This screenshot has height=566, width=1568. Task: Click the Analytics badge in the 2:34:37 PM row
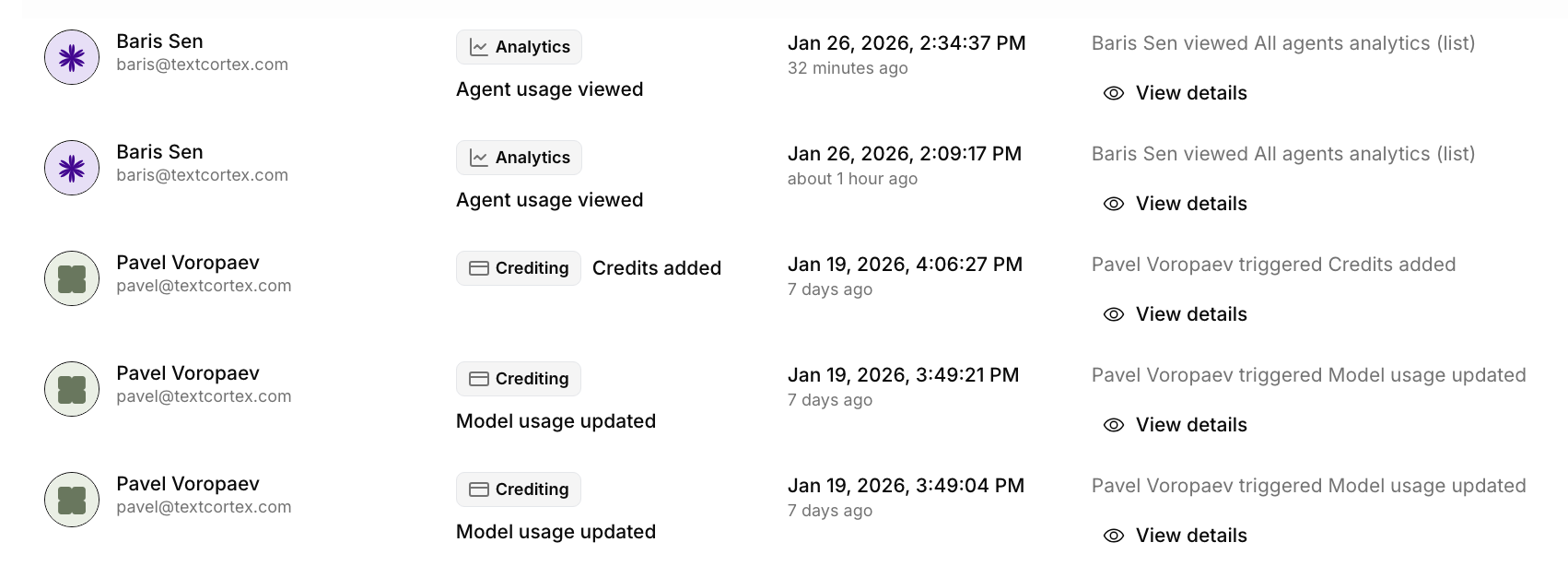click(519, 47)
